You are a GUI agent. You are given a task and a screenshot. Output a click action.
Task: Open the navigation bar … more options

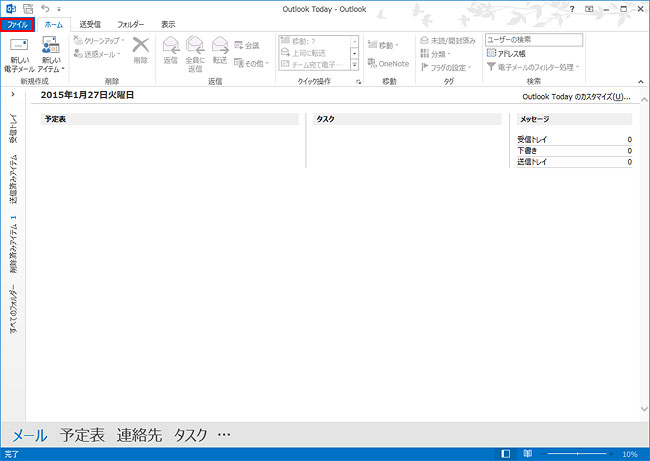[224, 434]
